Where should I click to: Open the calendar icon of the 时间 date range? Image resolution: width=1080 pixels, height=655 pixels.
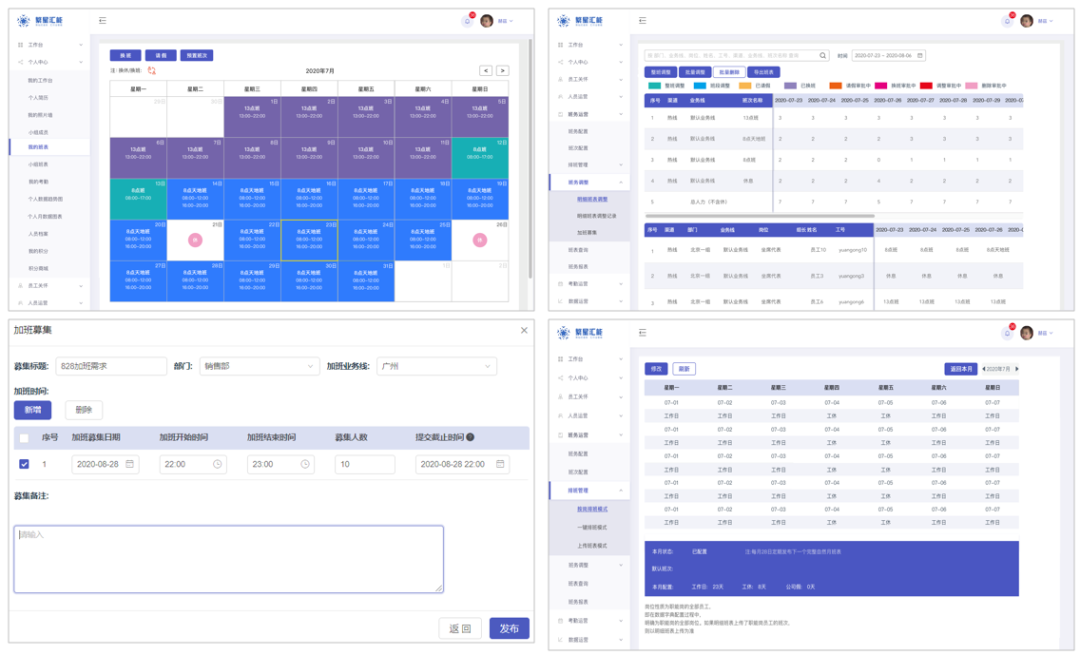pos(920,56)
